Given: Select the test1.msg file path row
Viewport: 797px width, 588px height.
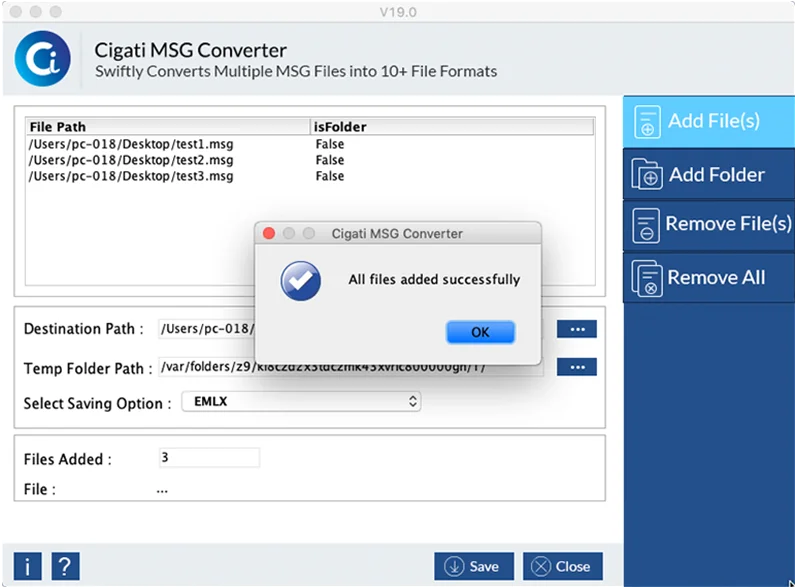Looking at the screenshot, I should coord(310,144).
